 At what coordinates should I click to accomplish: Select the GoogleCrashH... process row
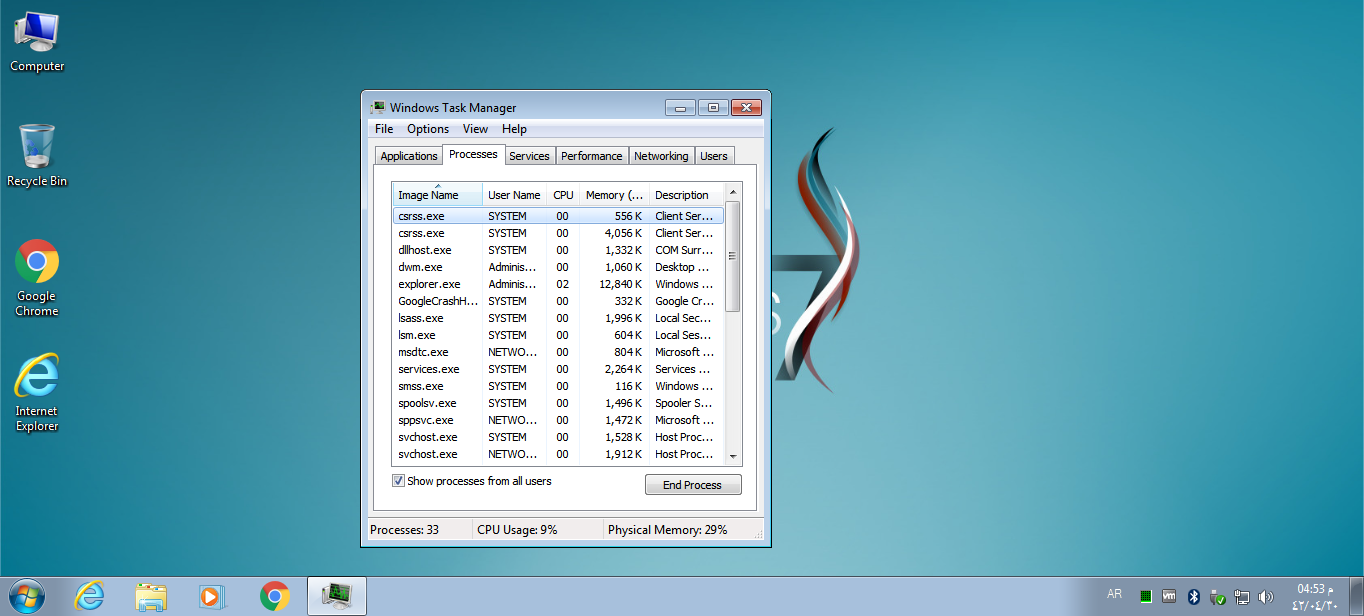558,301
